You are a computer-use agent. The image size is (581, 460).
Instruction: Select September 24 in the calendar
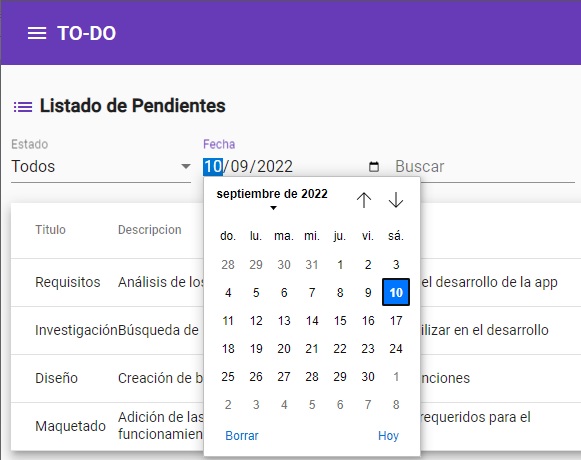click(x=396, y=348)
